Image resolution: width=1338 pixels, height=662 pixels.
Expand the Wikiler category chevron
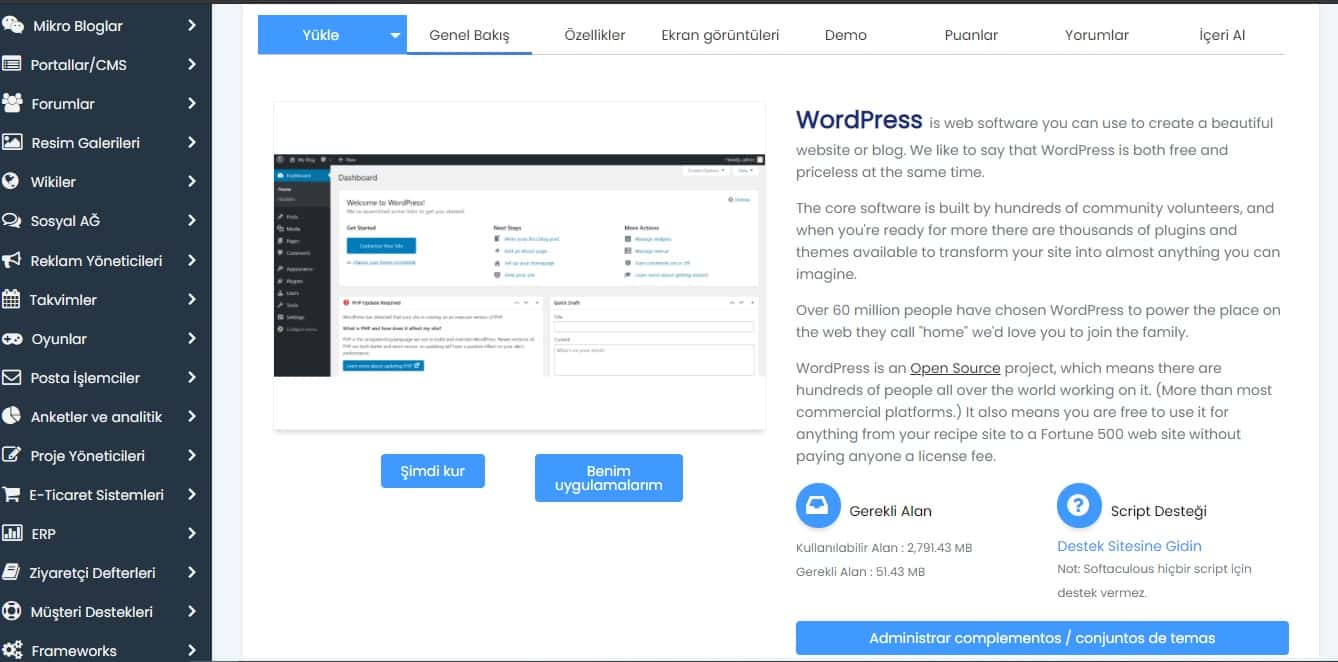point(192,182)
